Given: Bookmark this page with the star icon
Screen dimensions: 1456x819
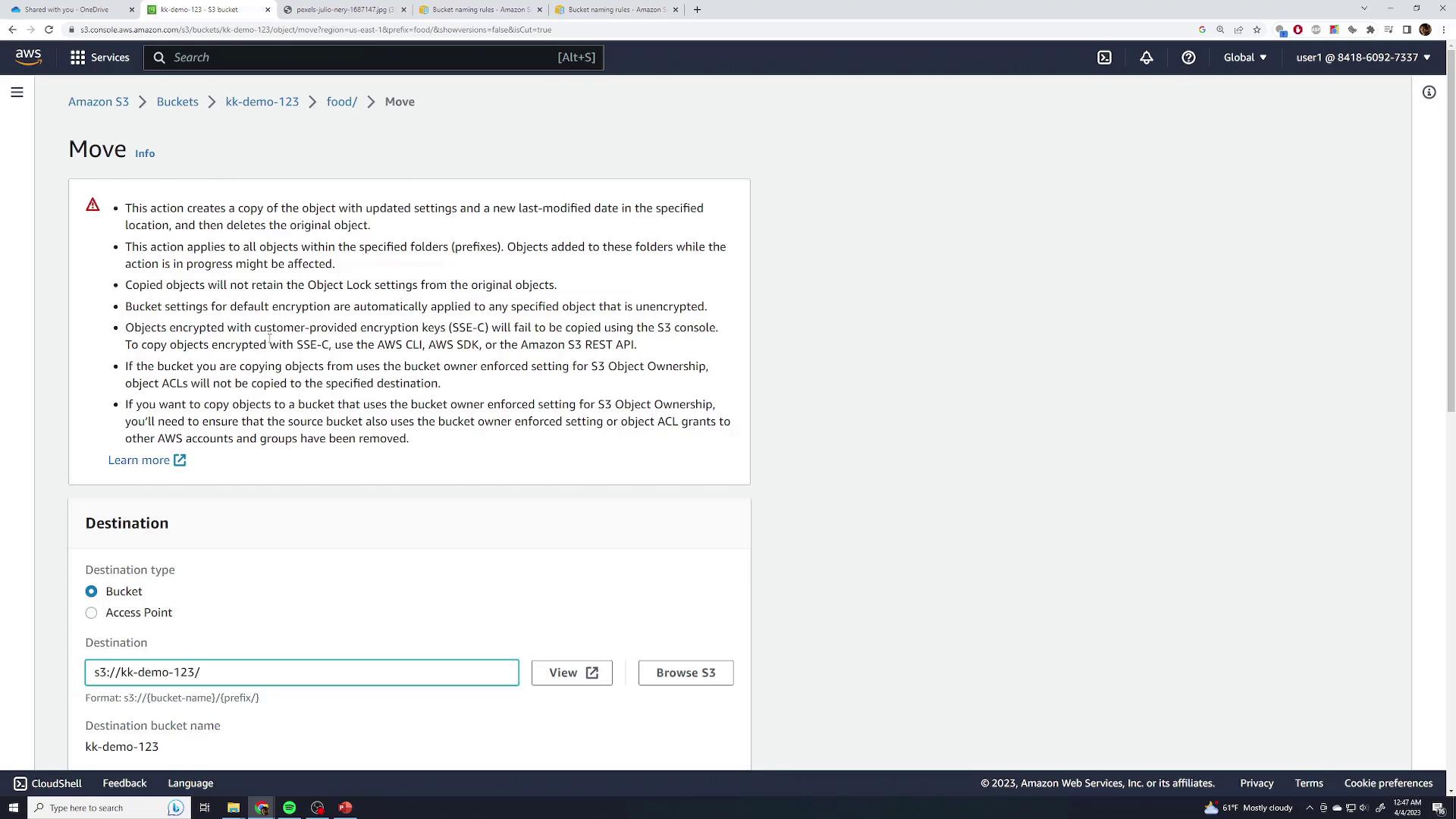Looking at the screenshot, I should [x=1257, y=30].
